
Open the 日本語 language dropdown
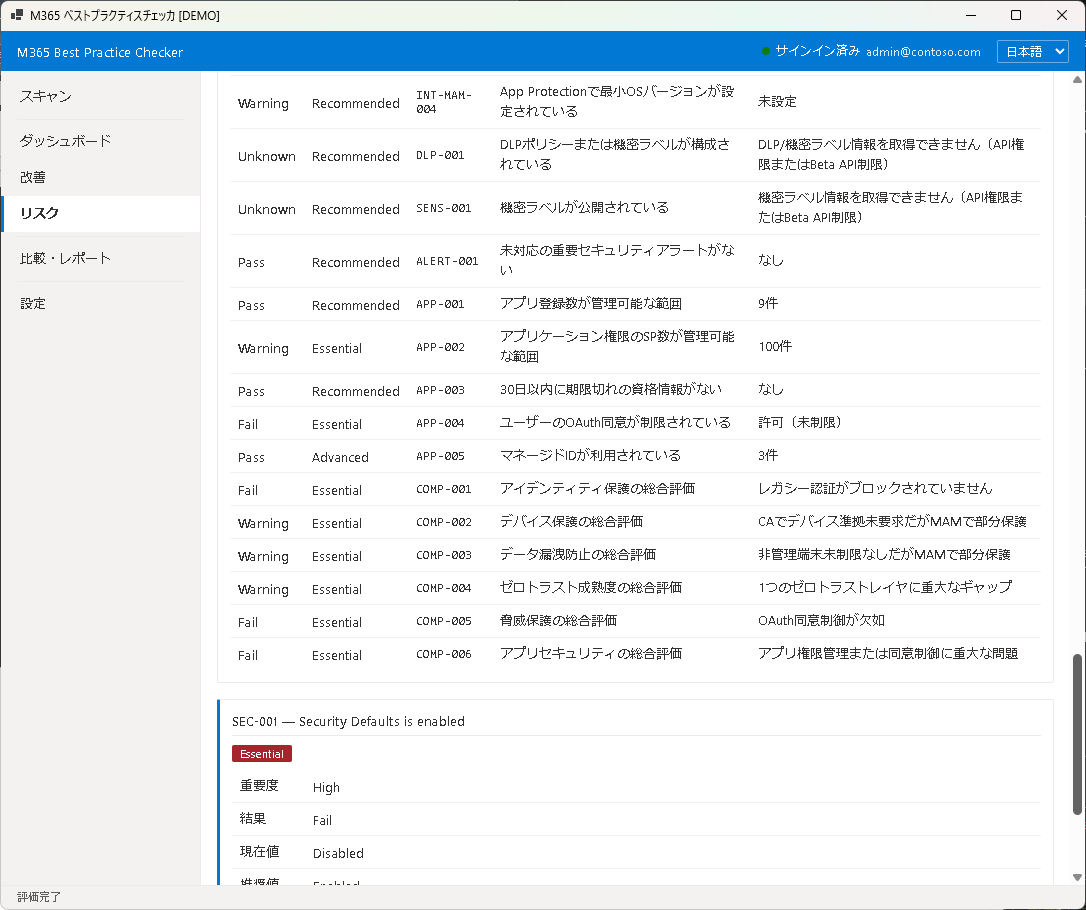click(x=1032, y=51)
